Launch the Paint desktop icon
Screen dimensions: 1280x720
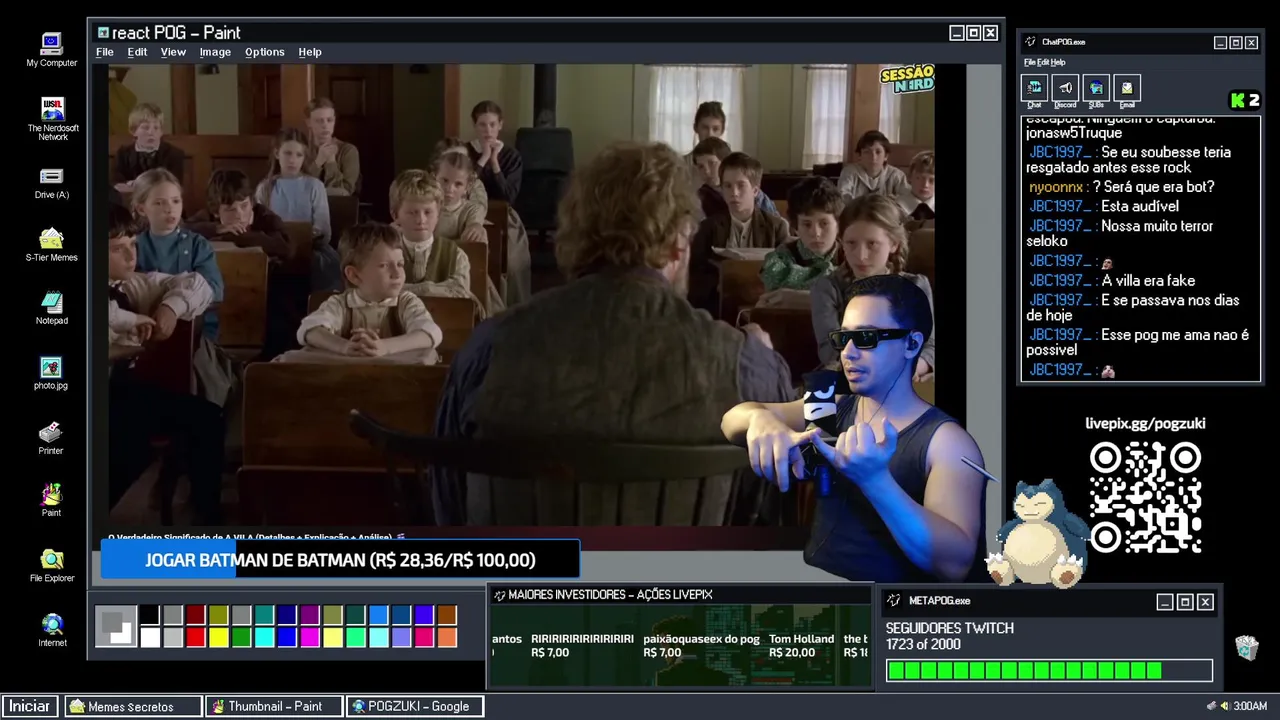coord(51,500)
